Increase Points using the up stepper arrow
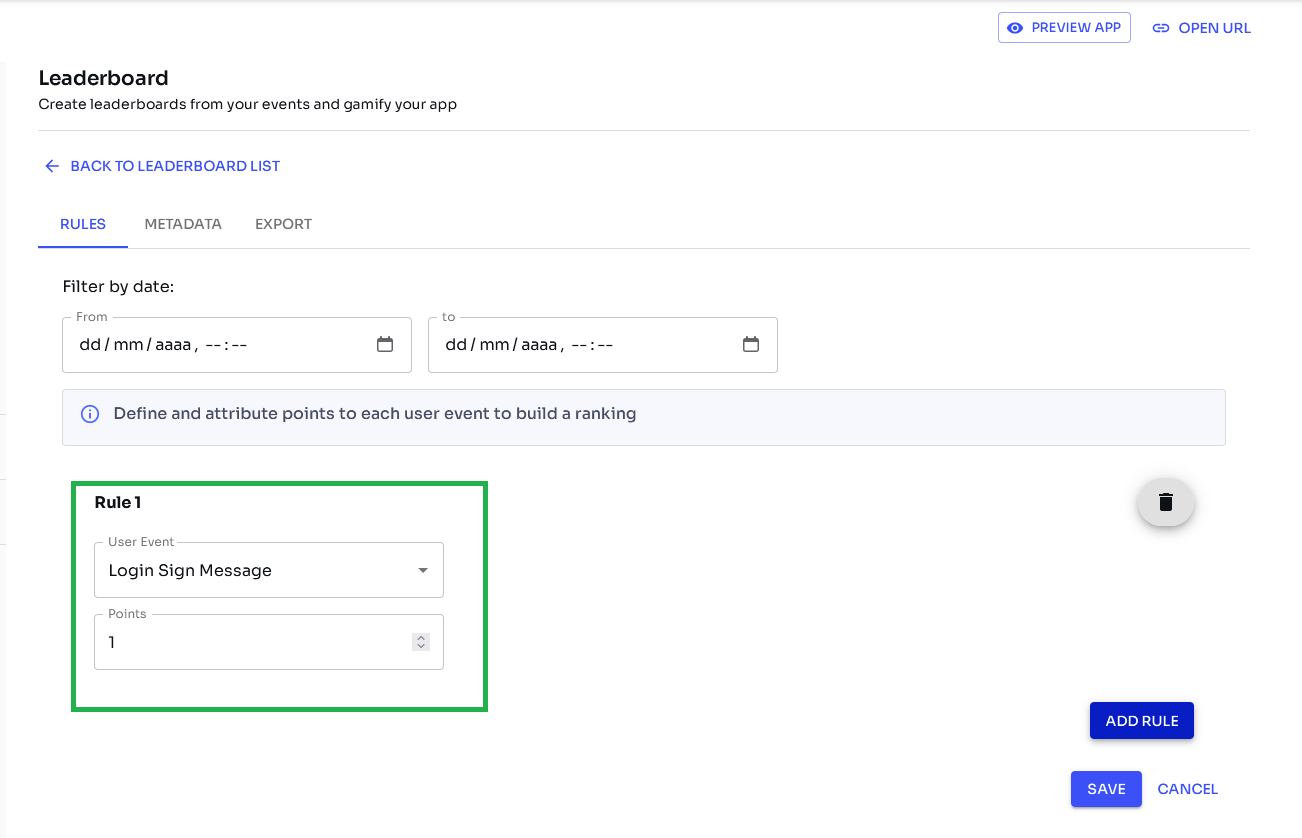Screen dimensions: 1302x838 point(421,638)
